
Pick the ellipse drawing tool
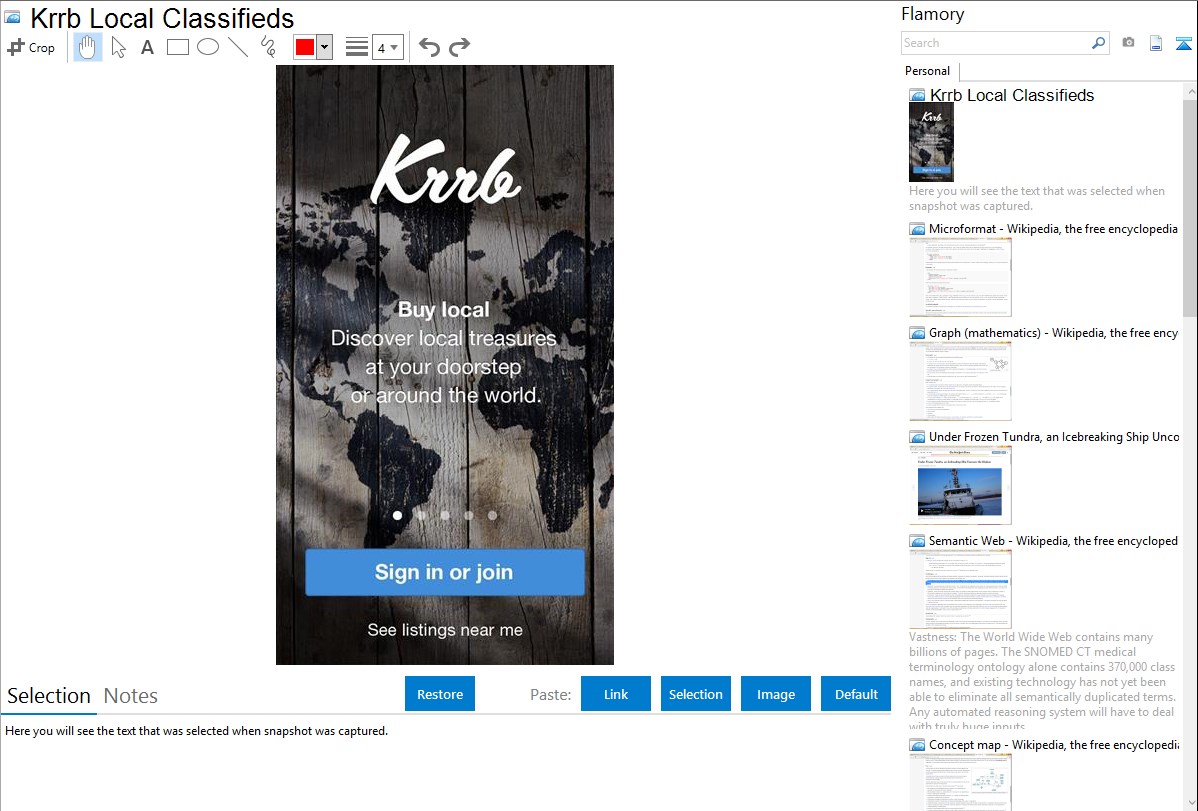point(208,47)
